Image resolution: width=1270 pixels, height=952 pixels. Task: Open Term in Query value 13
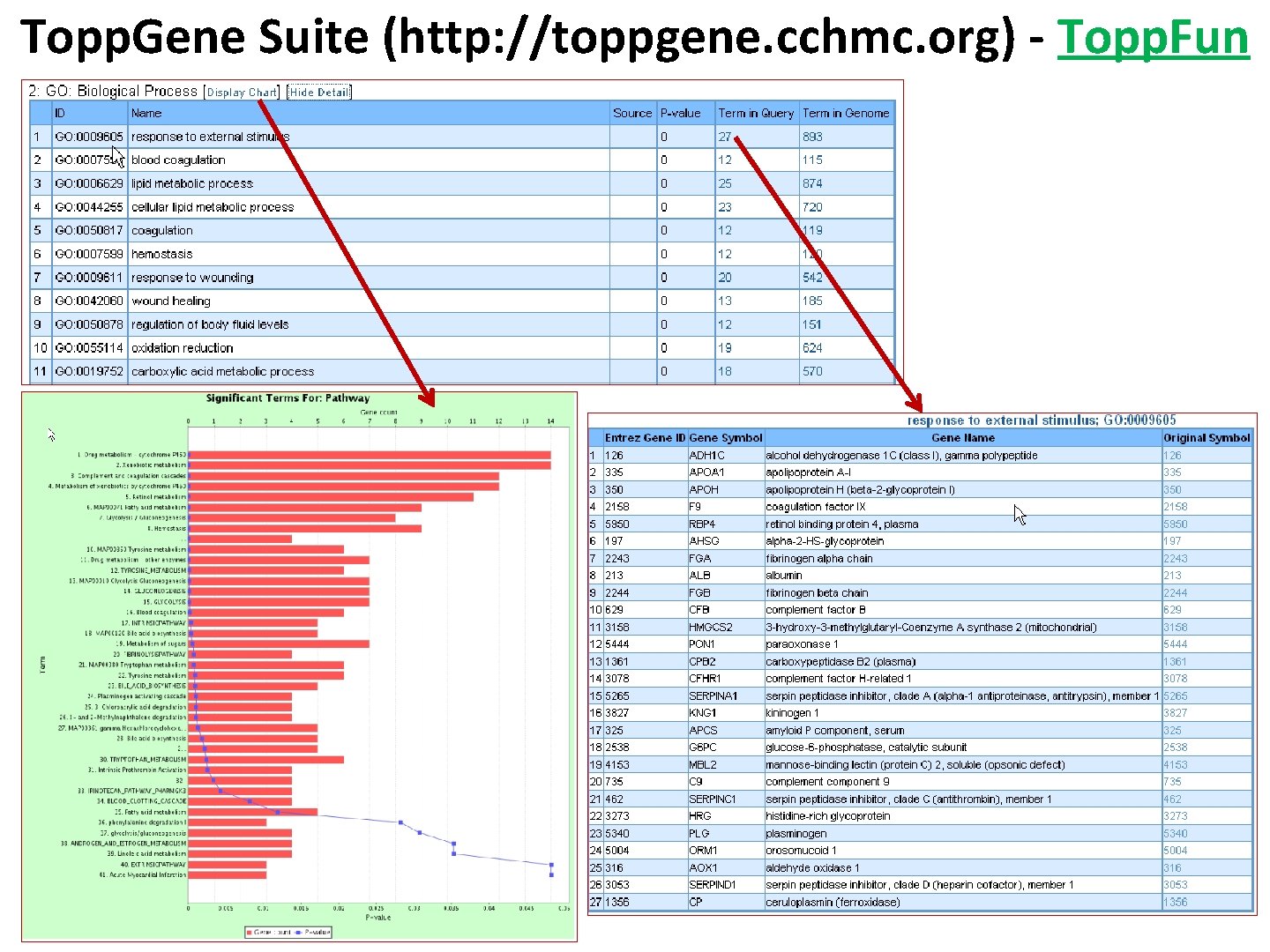pyautogui.click(x=725, y=301)
